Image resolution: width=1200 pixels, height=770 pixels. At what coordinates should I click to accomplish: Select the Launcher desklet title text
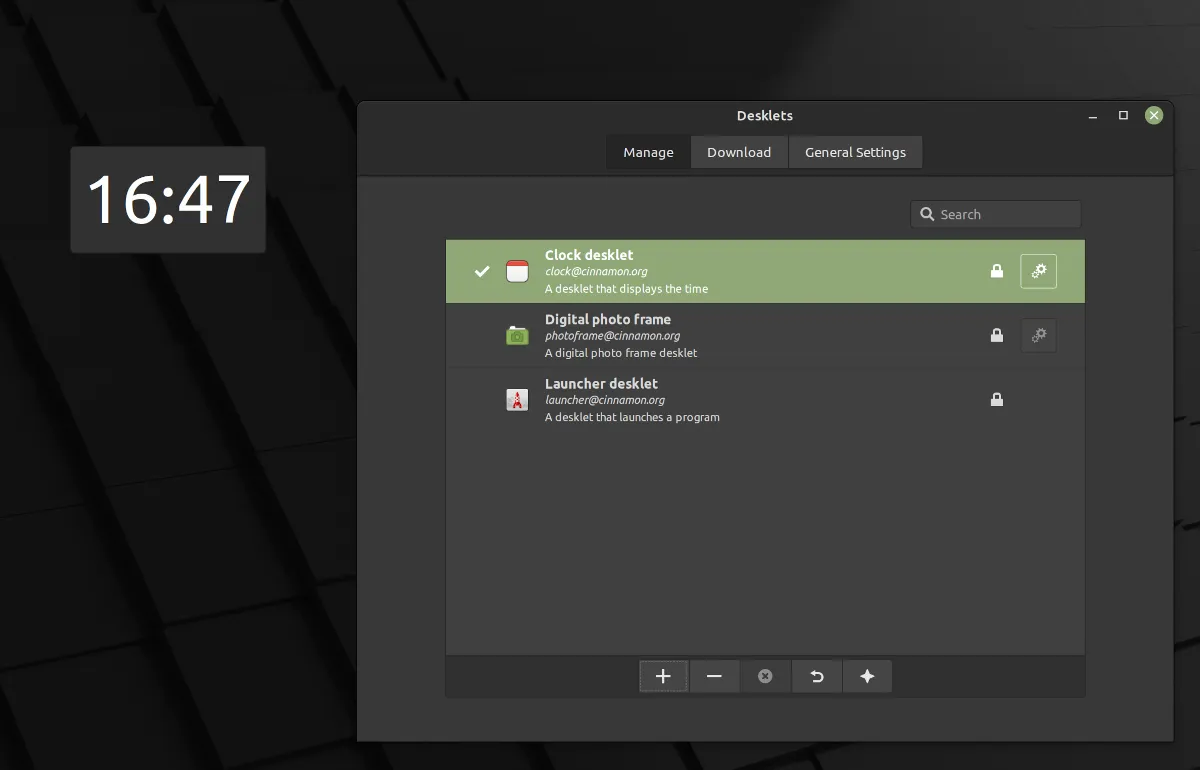point(601,383)
